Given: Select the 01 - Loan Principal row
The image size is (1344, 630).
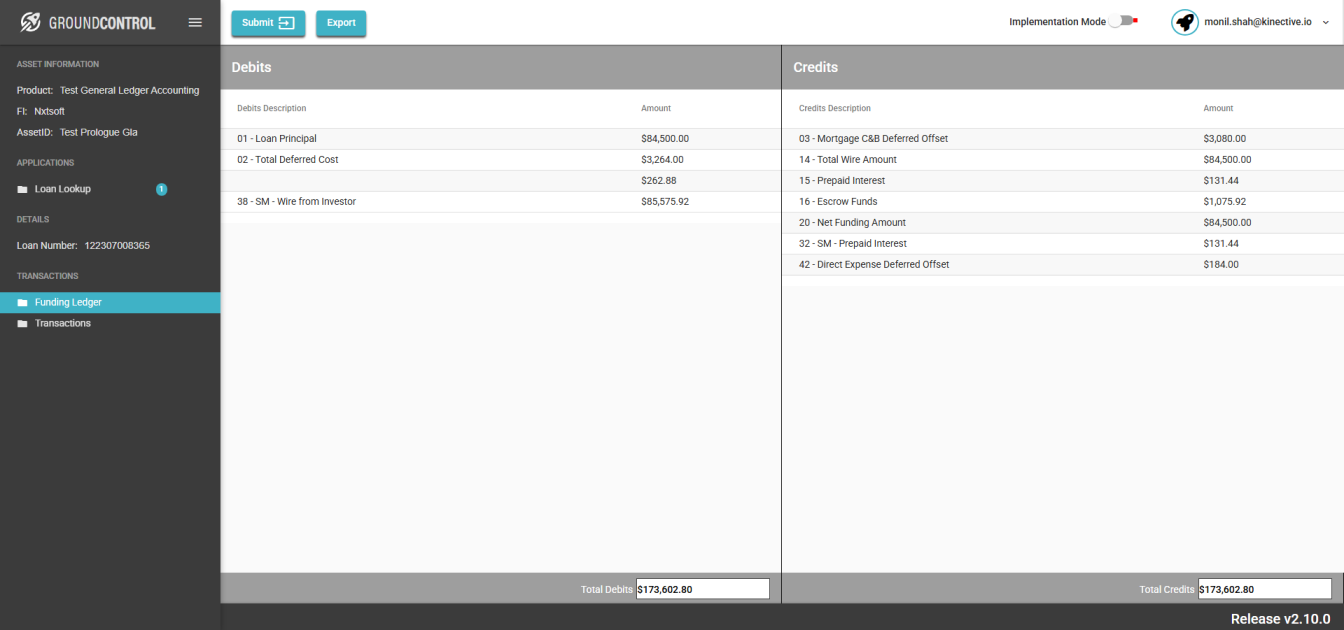Looking at the screenshot, I should click(x=500, y=139).
